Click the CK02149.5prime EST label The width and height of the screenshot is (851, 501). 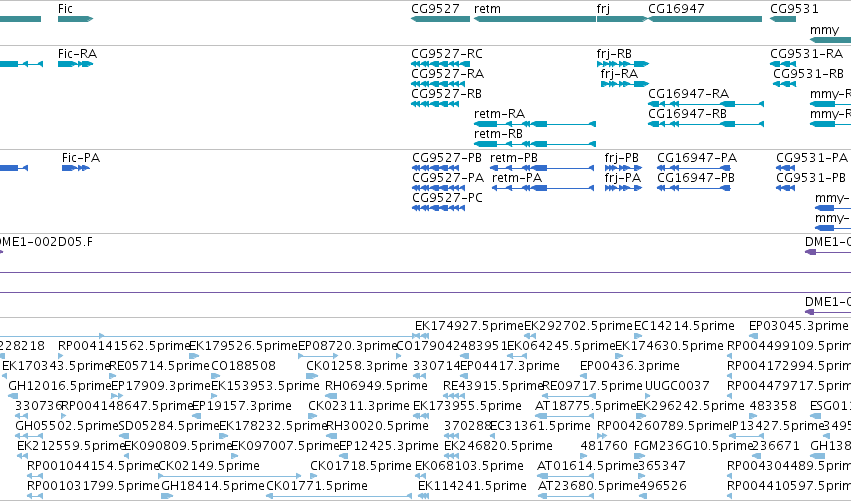pyautogui.click(x=209, y=466)
